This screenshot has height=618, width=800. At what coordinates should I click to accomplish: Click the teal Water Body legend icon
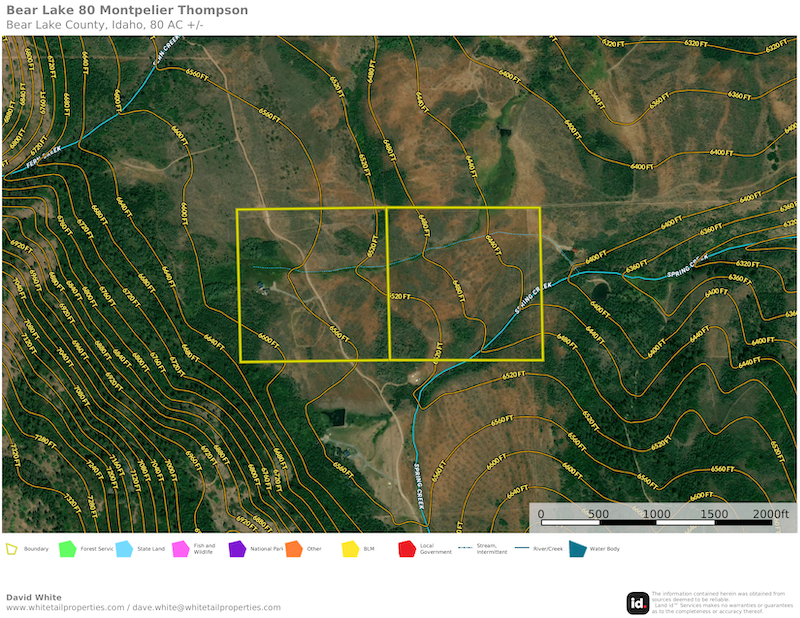coord(578,549)
